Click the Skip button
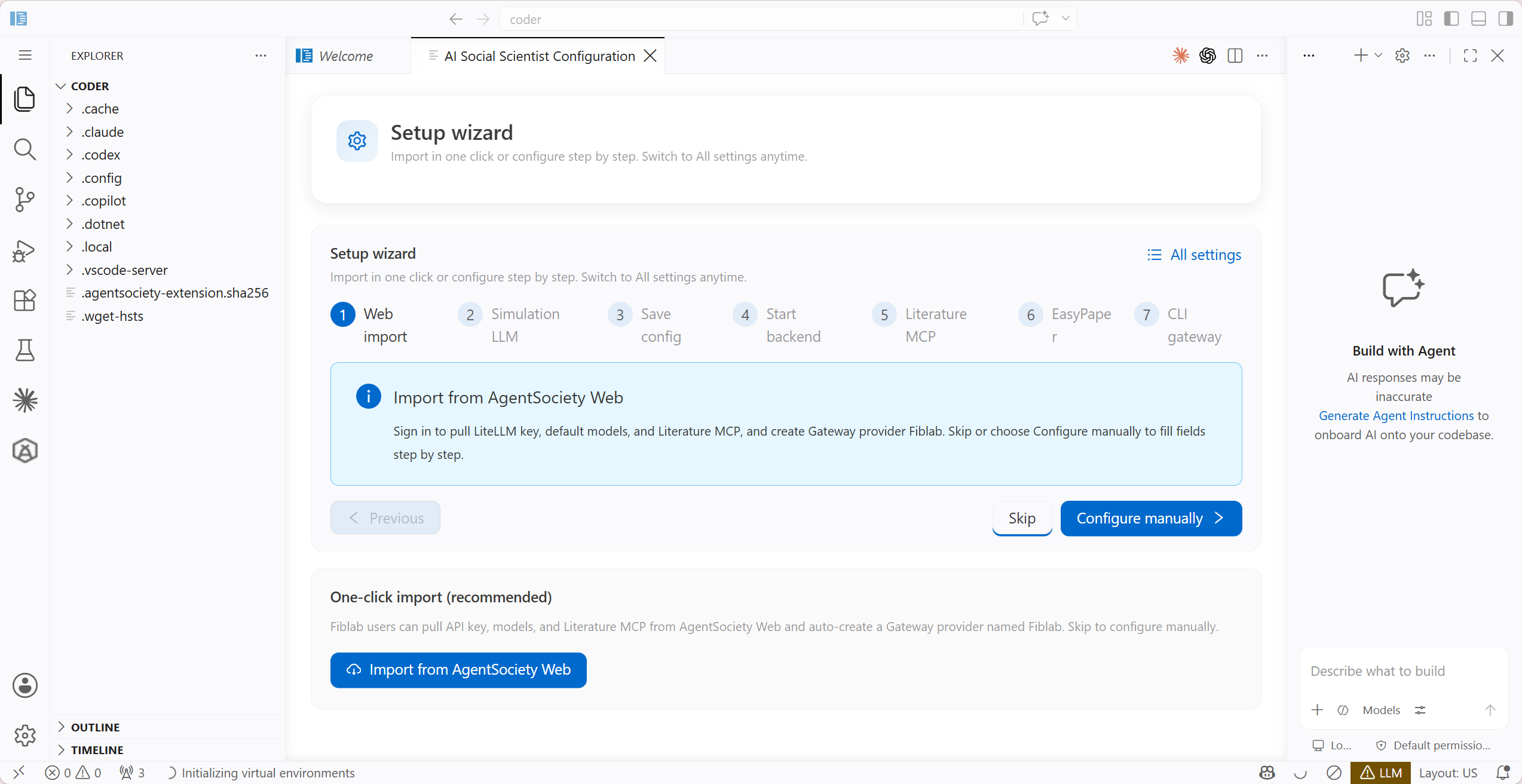Viewport: 1522px width, 784px height. 1022,518
